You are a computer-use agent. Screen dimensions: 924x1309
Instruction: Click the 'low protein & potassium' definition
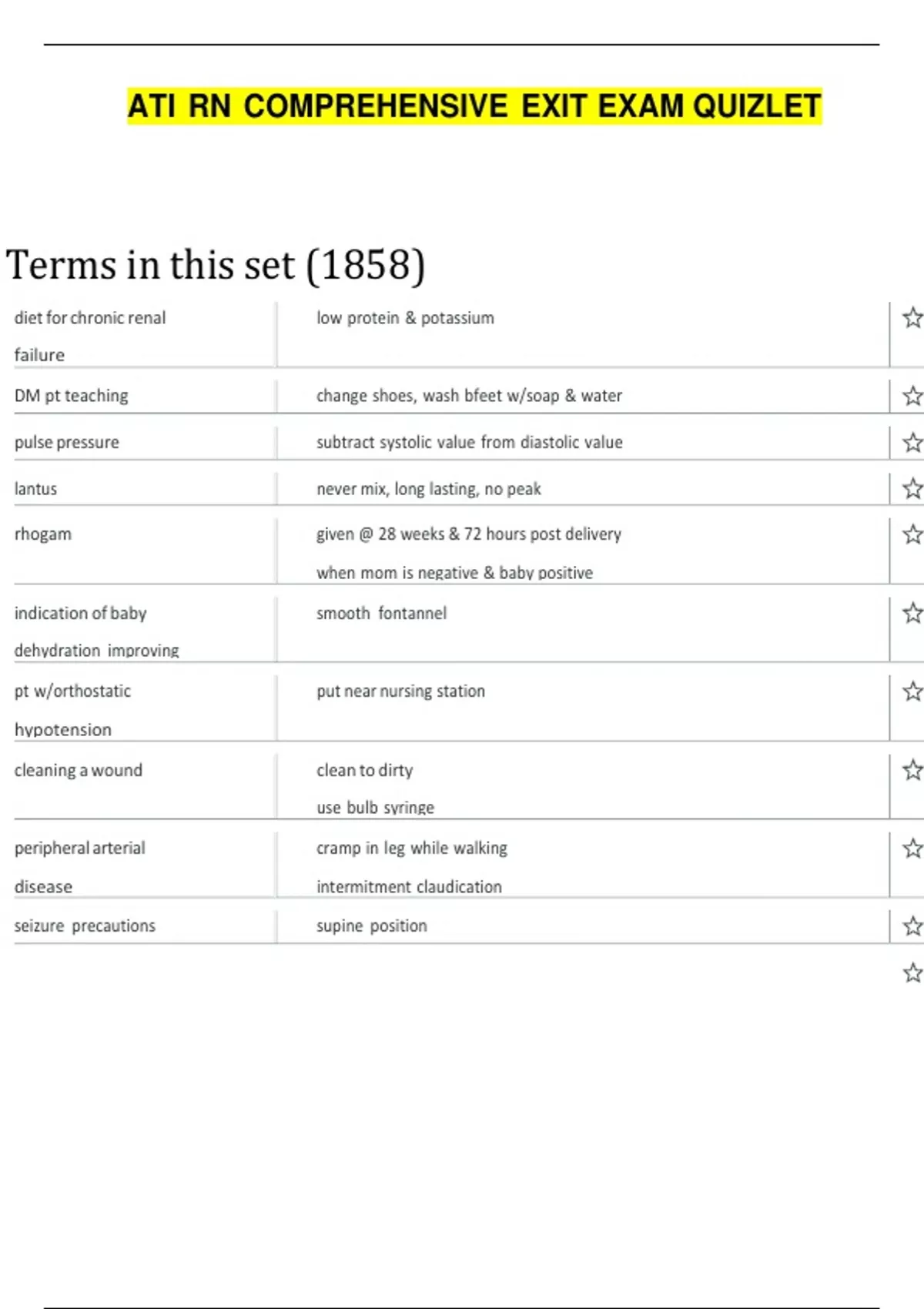(405, 318)
